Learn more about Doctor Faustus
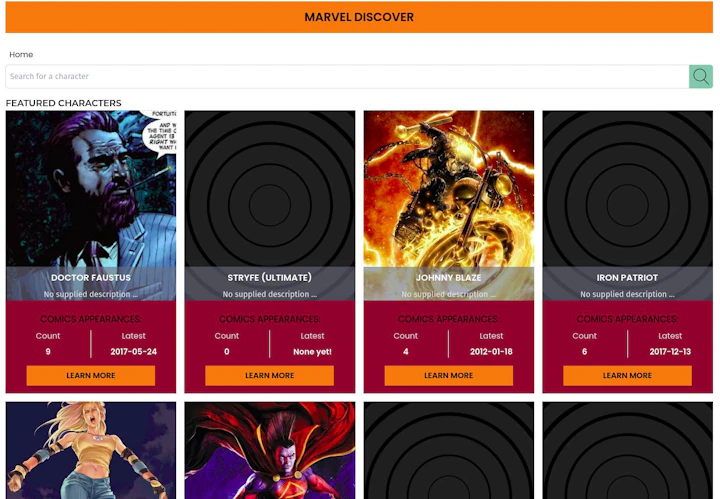 91,376
